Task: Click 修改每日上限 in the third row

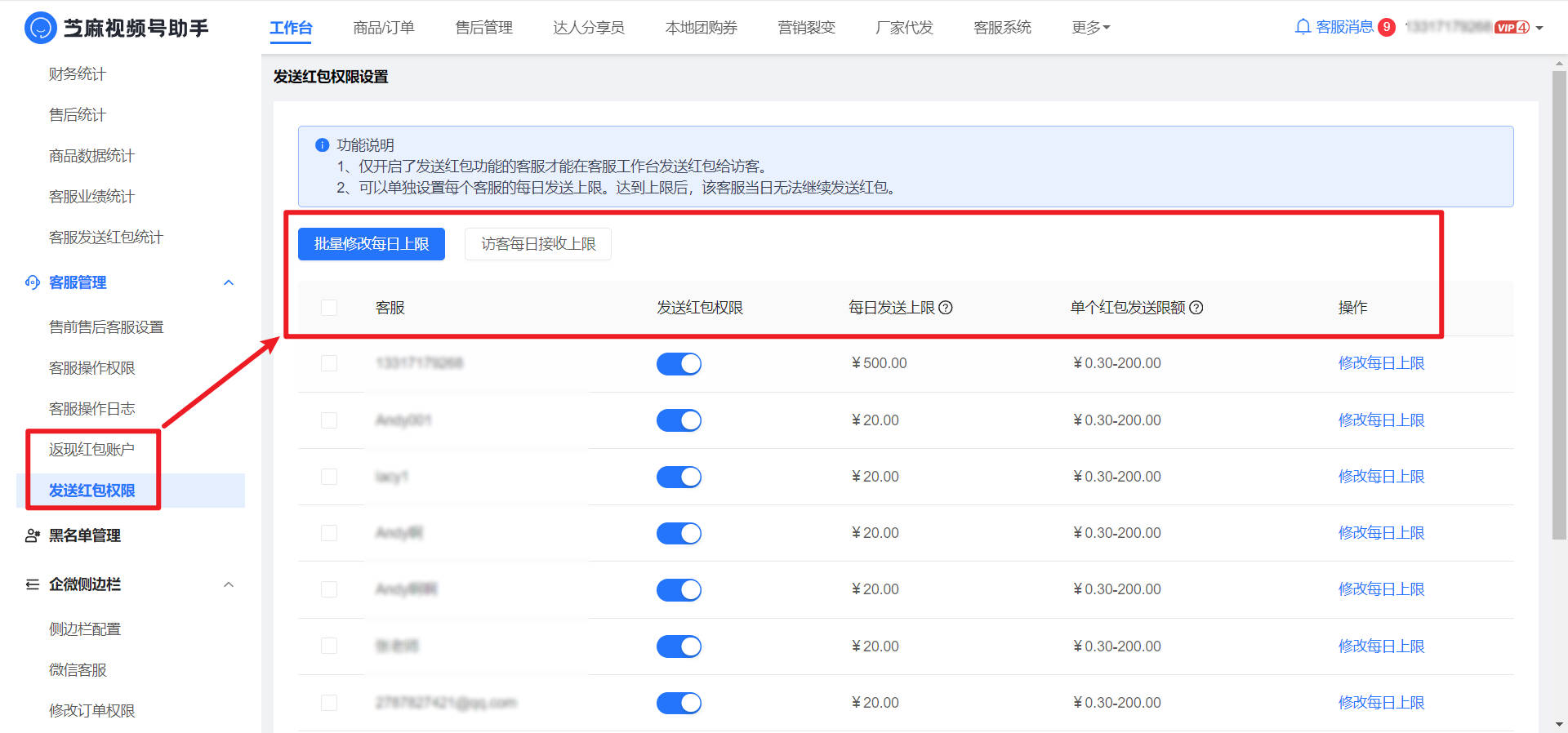Action: [1381, 477]
